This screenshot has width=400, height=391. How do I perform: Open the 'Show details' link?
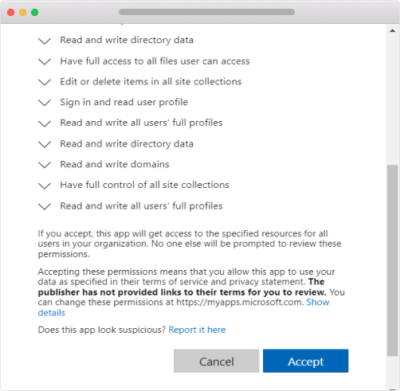[318, 302]
